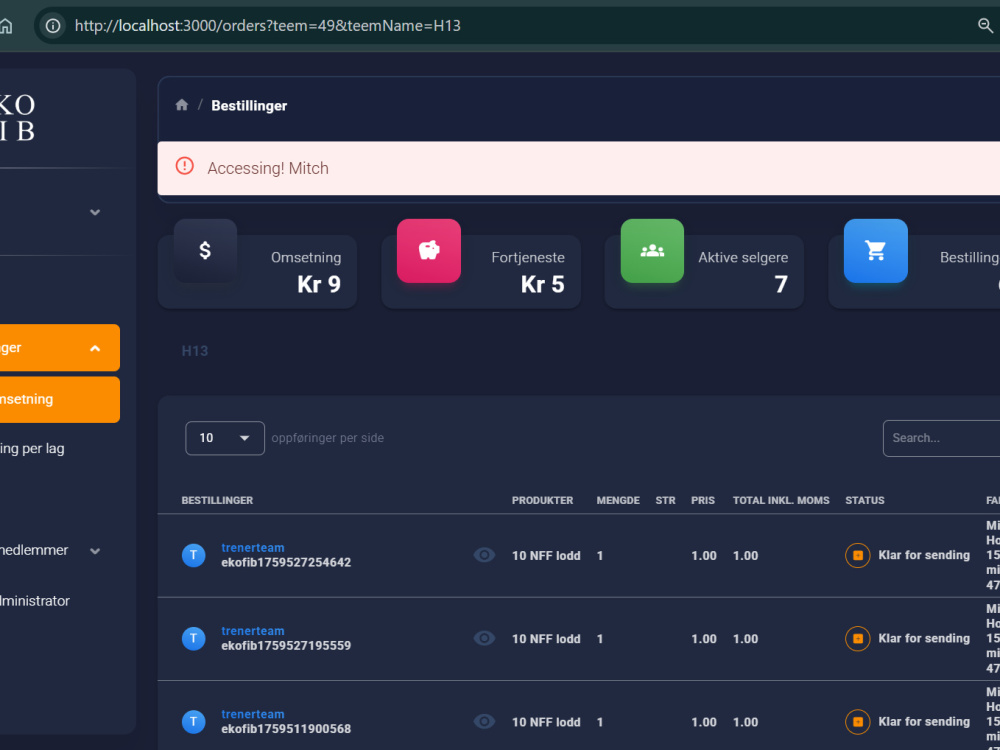The width and height of the screenshot is (1000, 750).
Task: Open trenerteam link for order ekofib1759527195559
Action: (253, 631)
